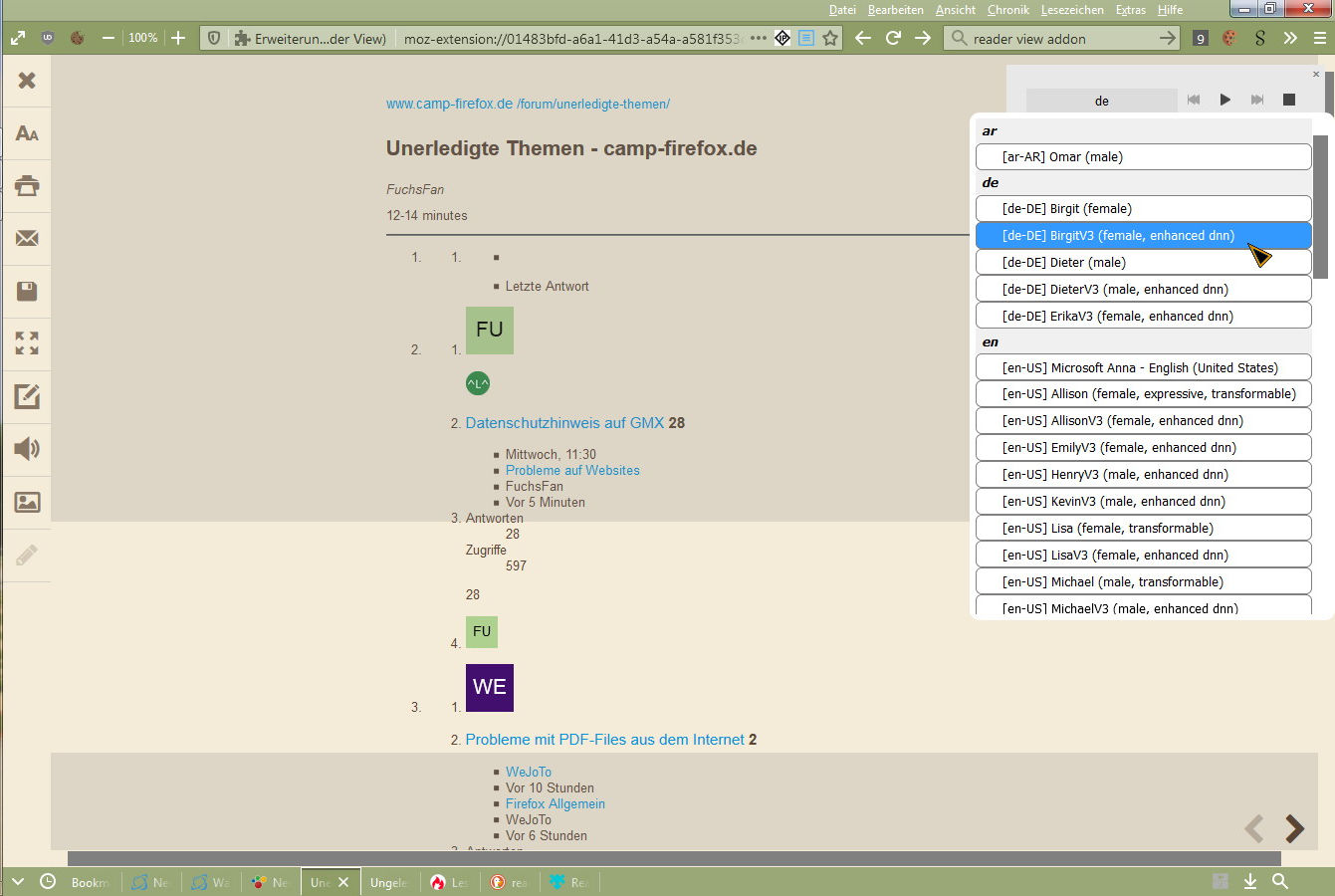Skip to the next paragraph in speech player
The image size is (1335, 896).
coord(1257,100)
